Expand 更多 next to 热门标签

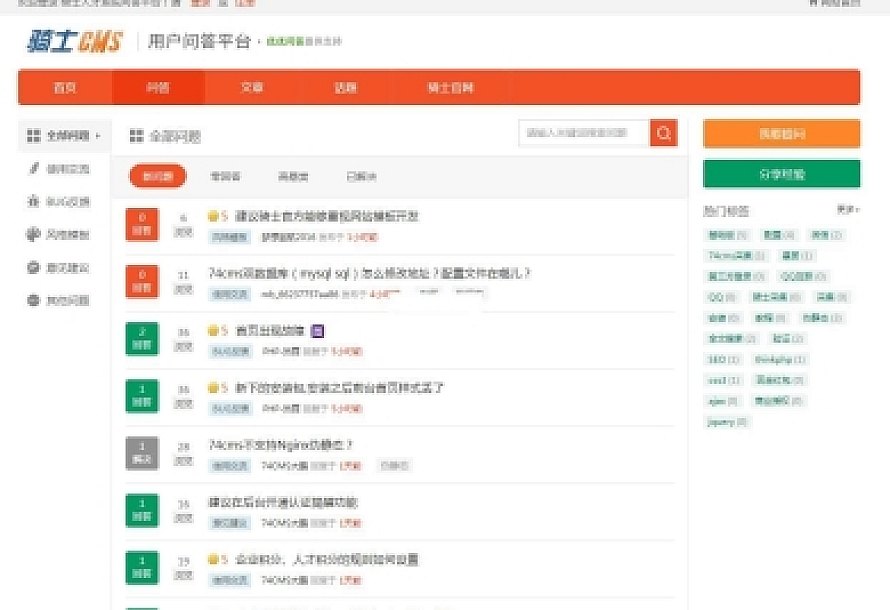(x=847, y=210)
